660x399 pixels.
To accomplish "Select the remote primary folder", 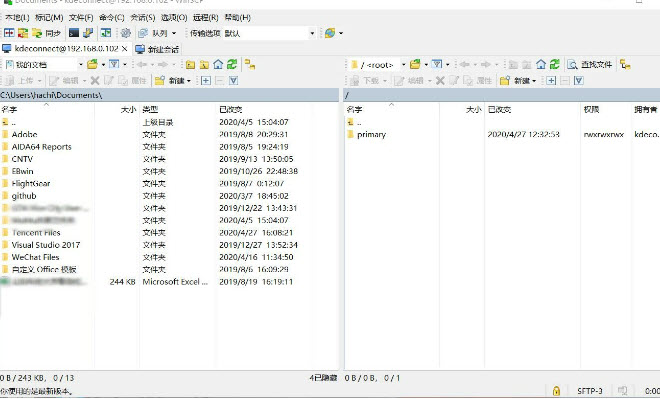I will (371, 135).
